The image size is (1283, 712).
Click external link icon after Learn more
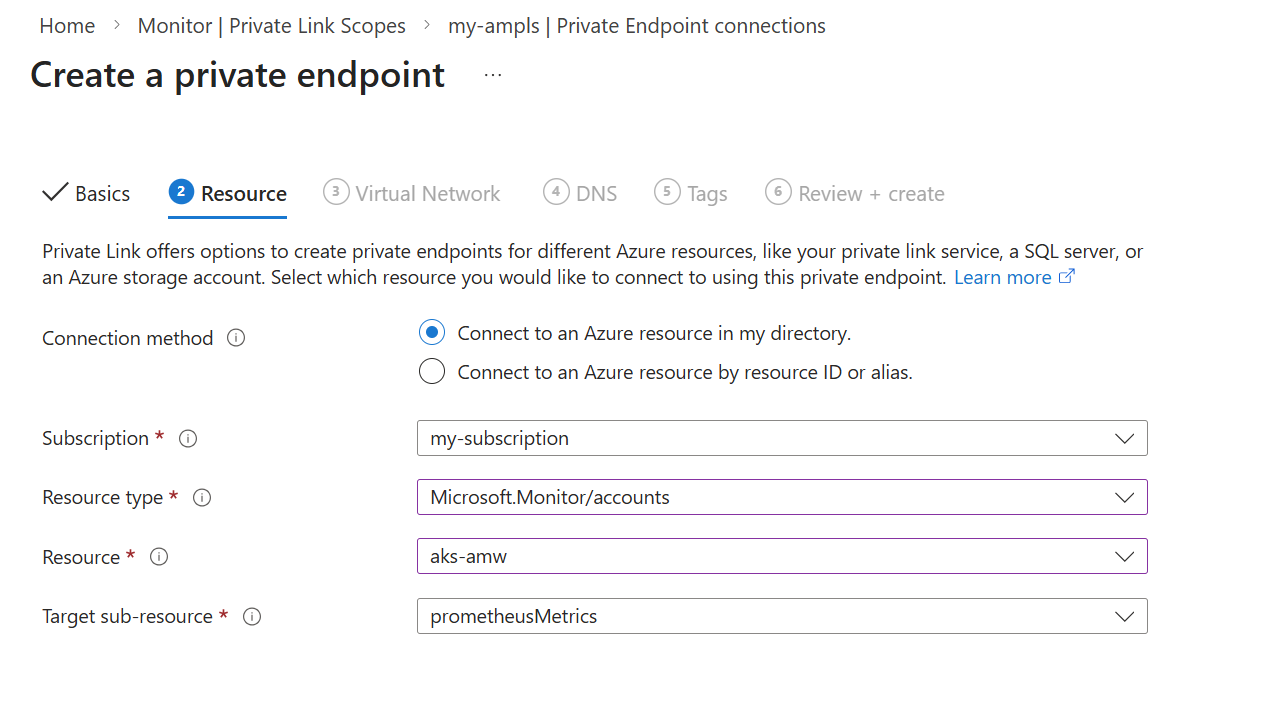tap(1067, 277)
